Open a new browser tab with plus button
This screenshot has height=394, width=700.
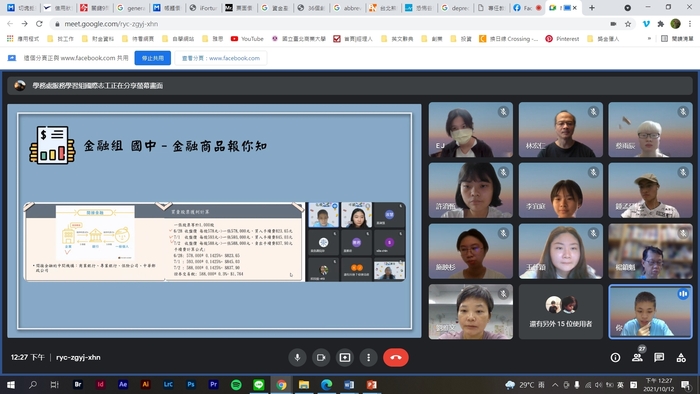pyautogui.click(x=592, y=8)
